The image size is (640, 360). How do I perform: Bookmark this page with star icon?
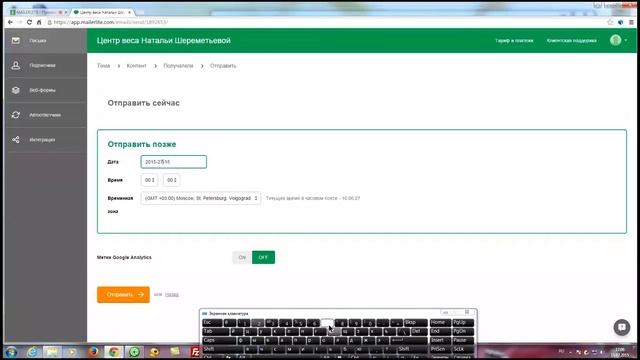point(610,22)
